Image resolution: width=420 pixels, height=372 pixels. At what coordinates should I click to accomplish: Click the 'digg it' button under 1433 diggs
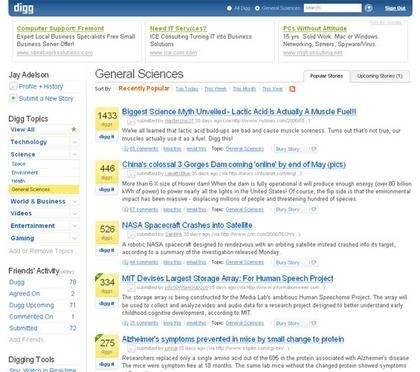tap(107, 137)
